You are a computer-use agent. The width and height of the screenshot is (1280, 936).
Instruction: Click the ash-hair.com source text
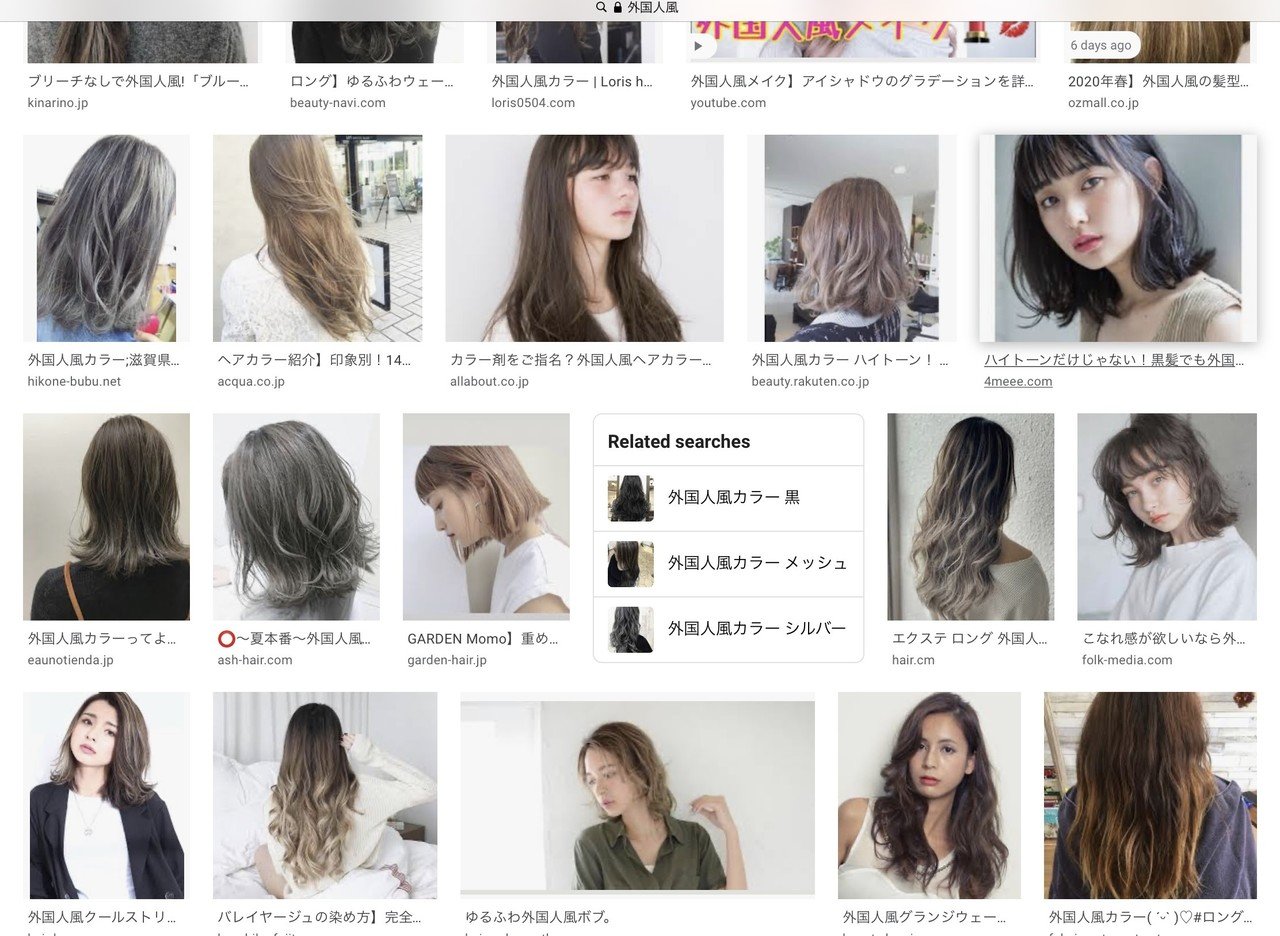(255, 660)
